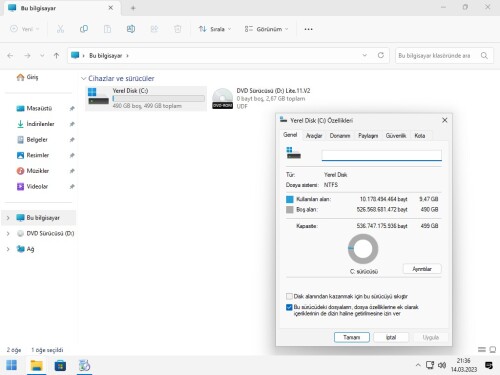This screenshot has height=375, width=500.
Task: Click the Ayrıntılar button
Action: pyautogui.click(x=422, y=269)
